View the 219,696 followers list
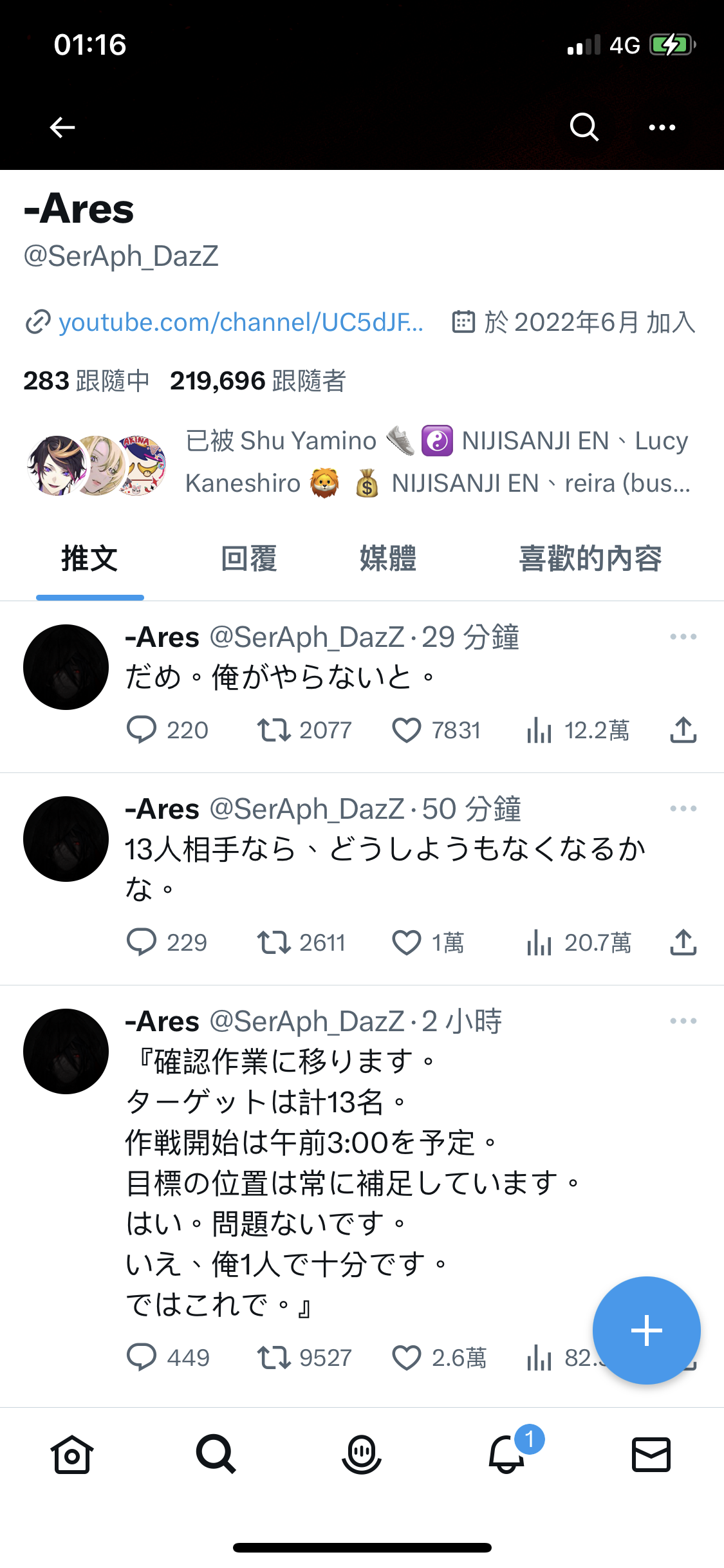 click(257, 380)
